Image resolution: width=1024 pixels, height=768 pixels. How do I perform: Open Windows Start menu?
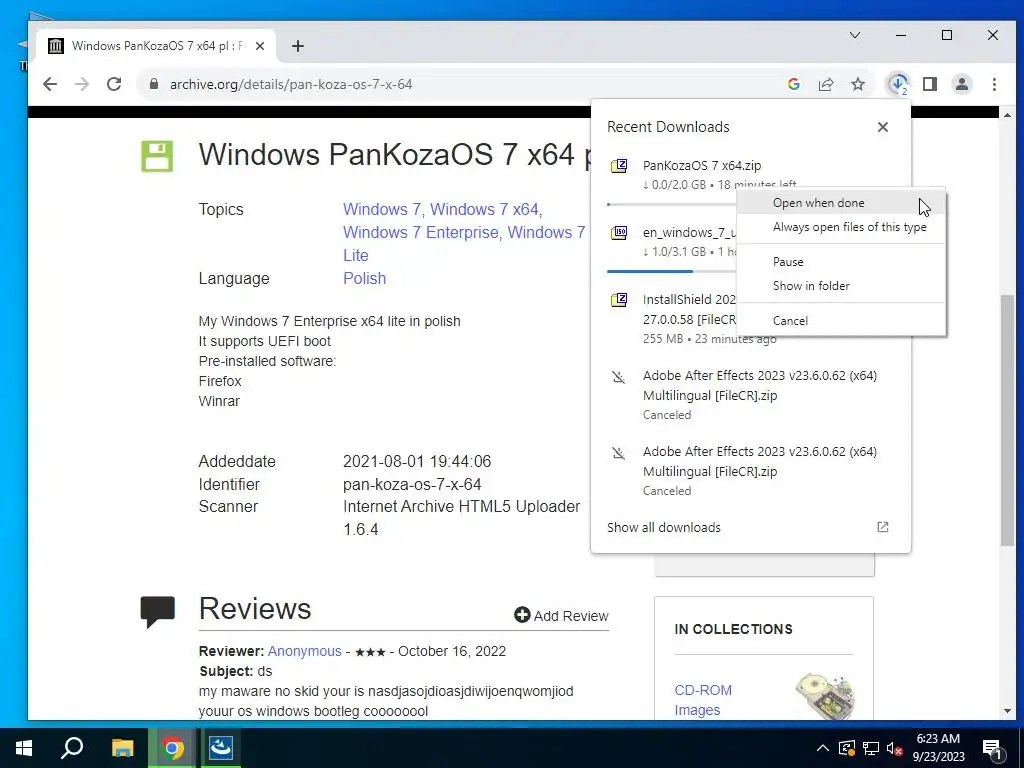tap(24, 748)
